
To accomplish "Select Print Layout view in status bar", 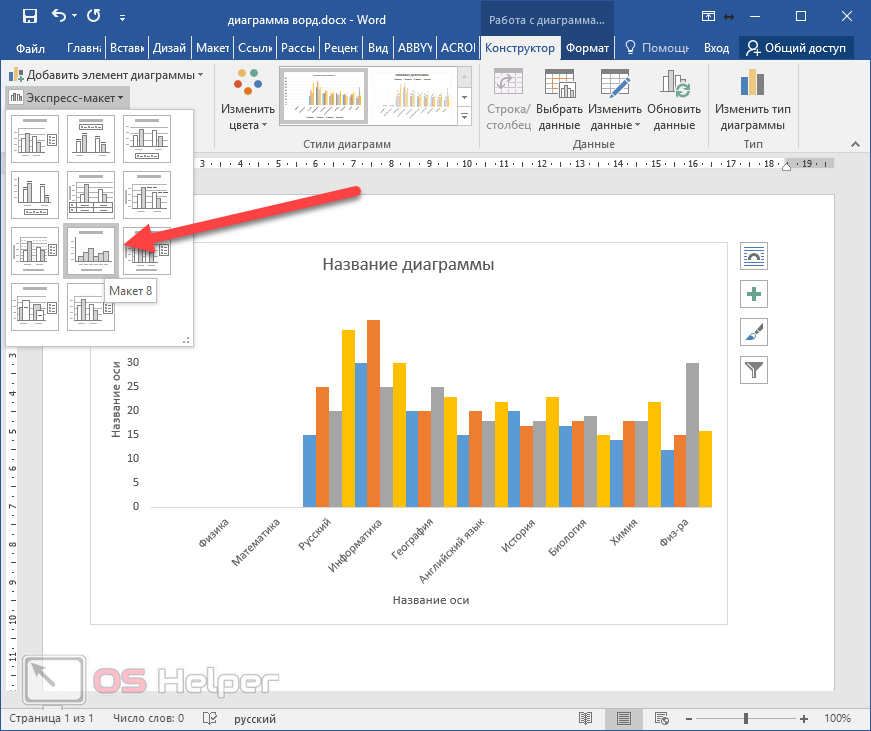I will point(623,718).
